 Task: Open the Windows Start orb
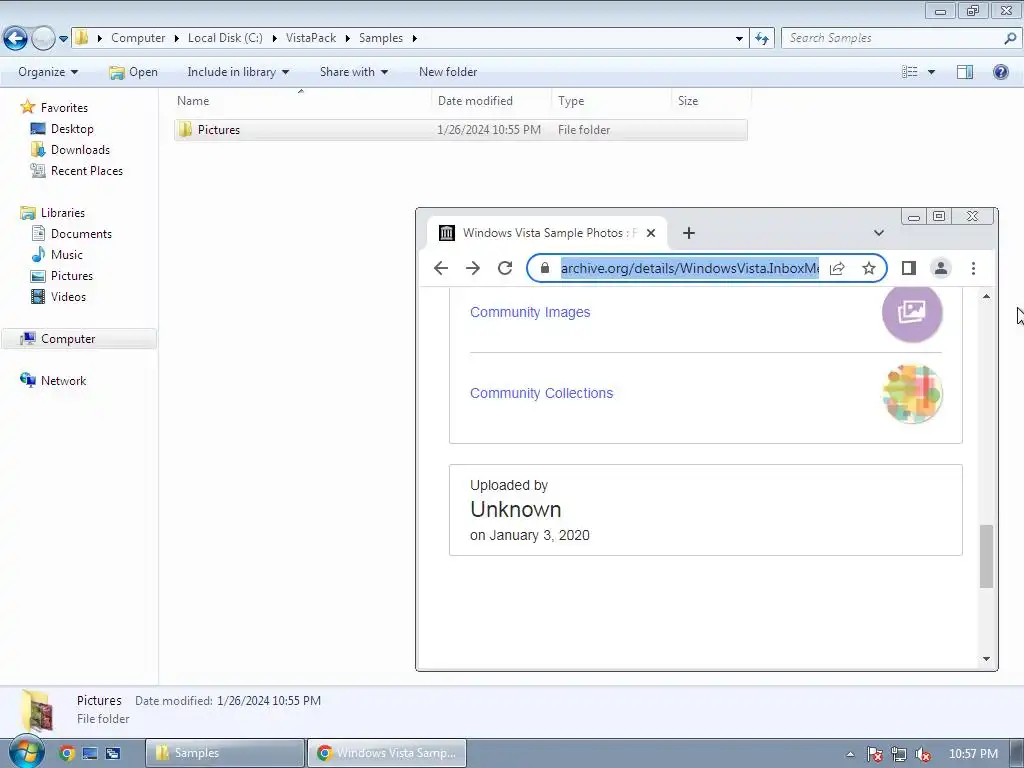(x=26, y=752)
